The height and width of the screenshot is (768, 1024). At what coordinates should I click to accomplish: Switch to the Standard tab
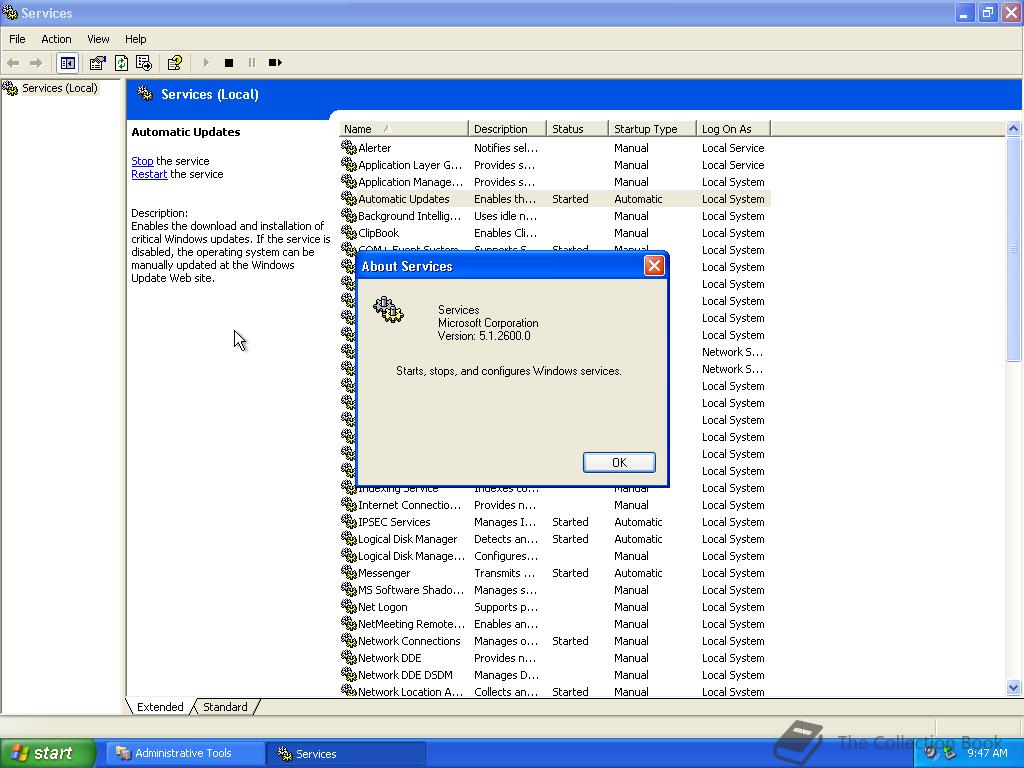225,707
